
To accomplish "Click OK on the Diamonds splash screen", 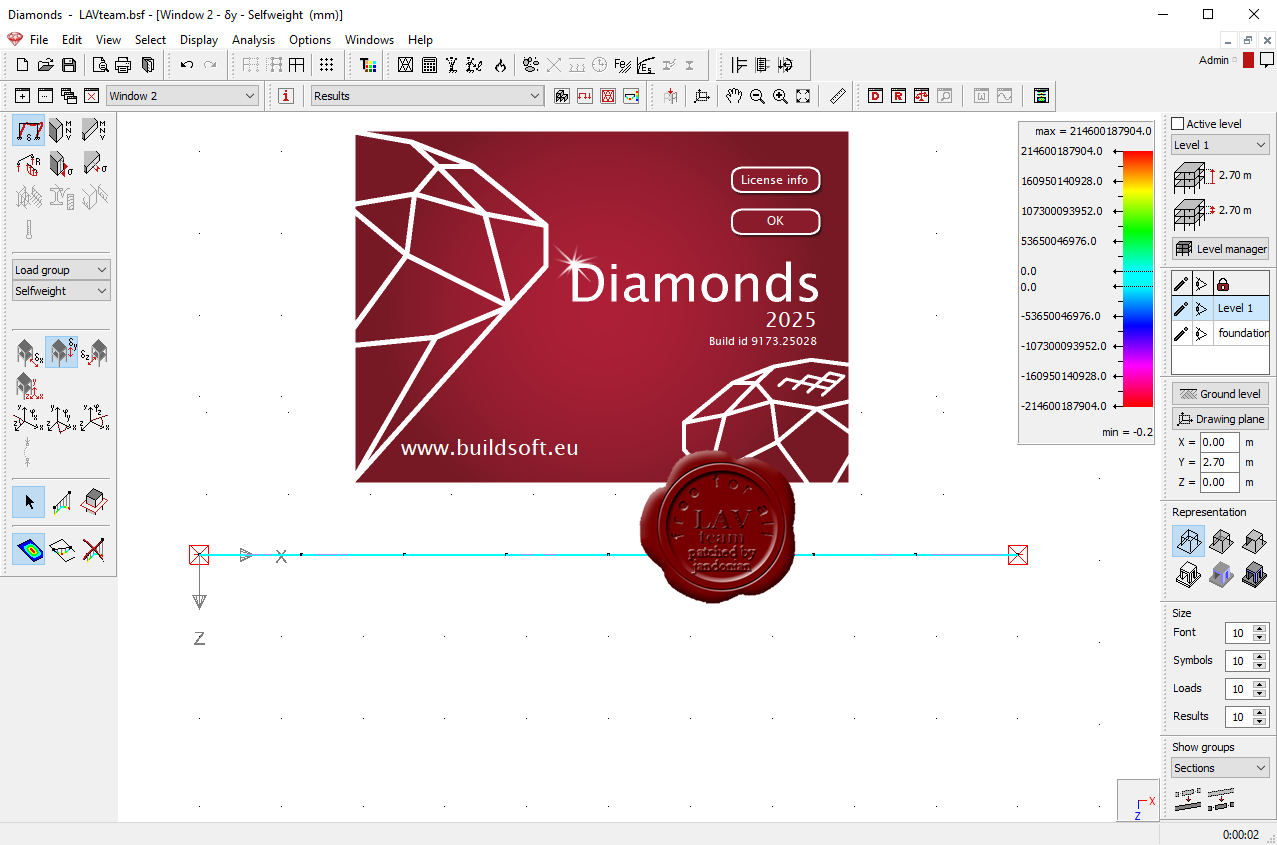I will tap(775, 221).
